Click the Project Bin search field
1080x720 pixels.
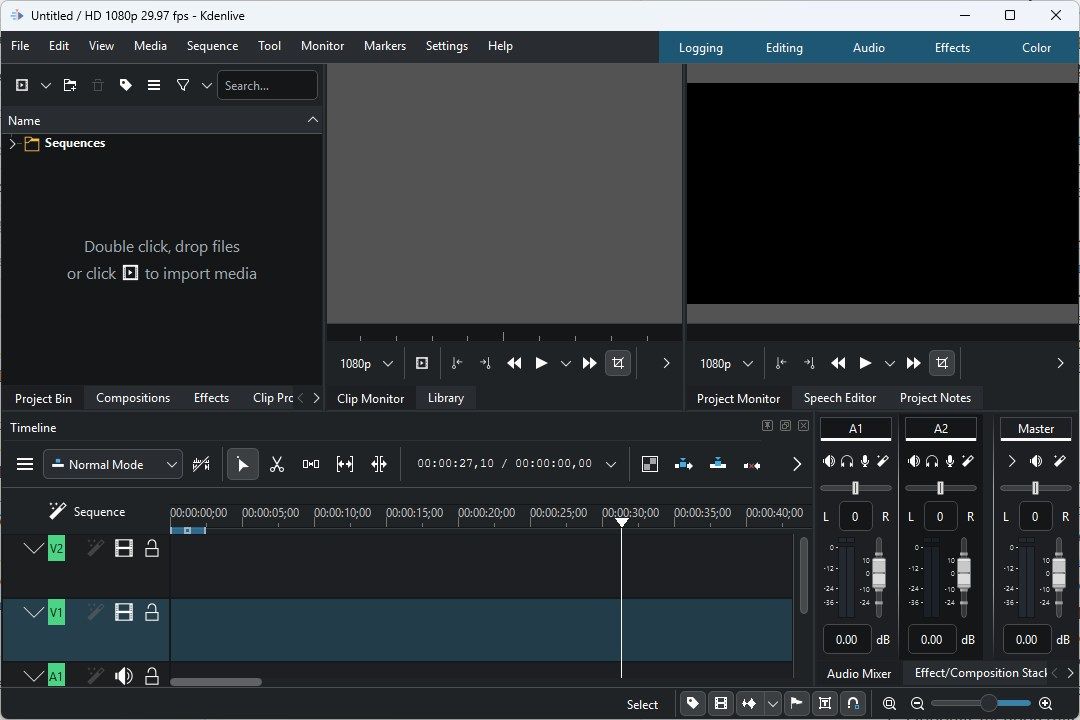click(x=267, y=85)
